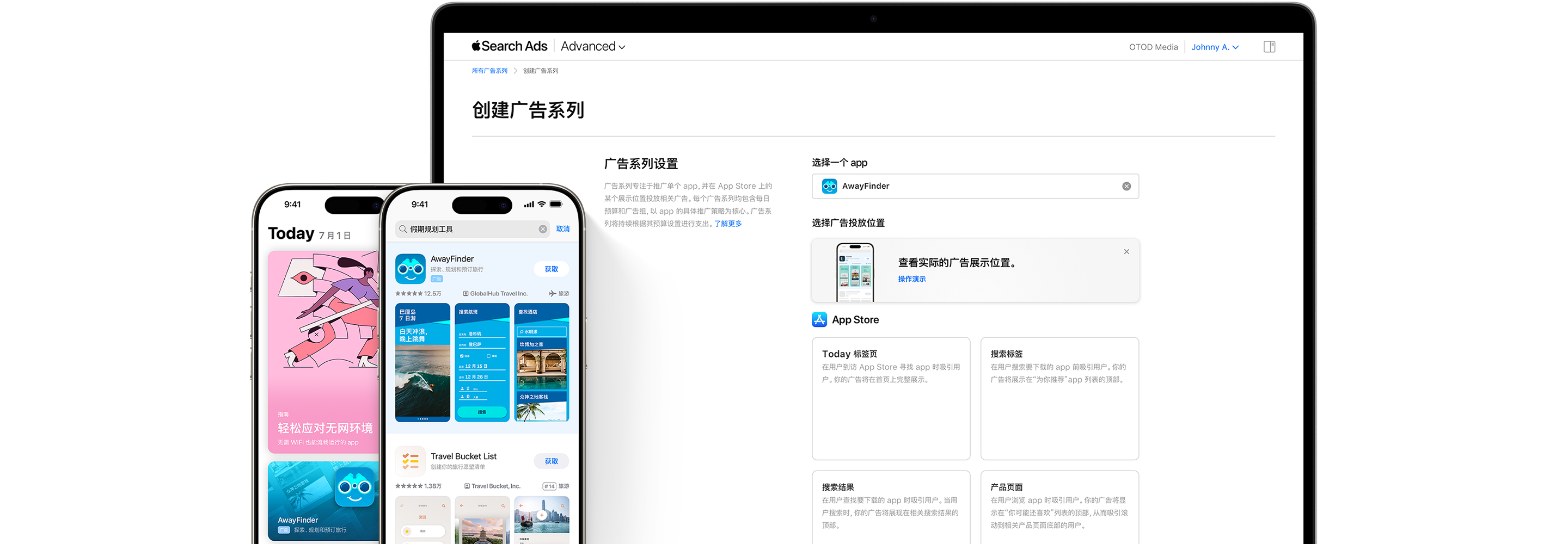Viewport: 1568px width, 544px height.
Task: Select the 搜索结果 placement card
Action: coord(891,507)
